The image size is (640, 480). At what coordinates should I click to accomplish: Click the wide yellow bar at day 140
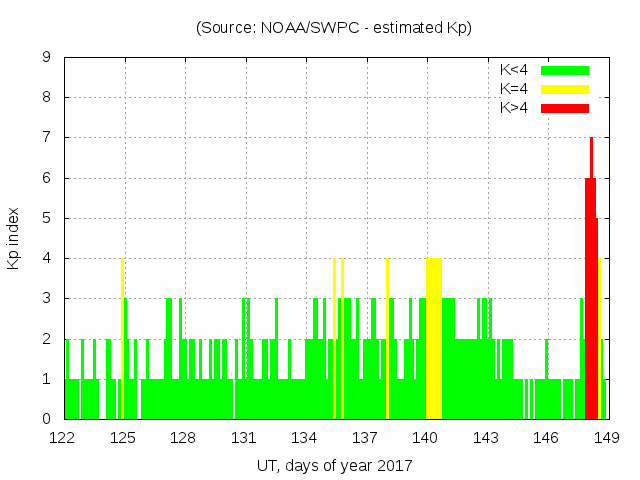tap(433, 340)
